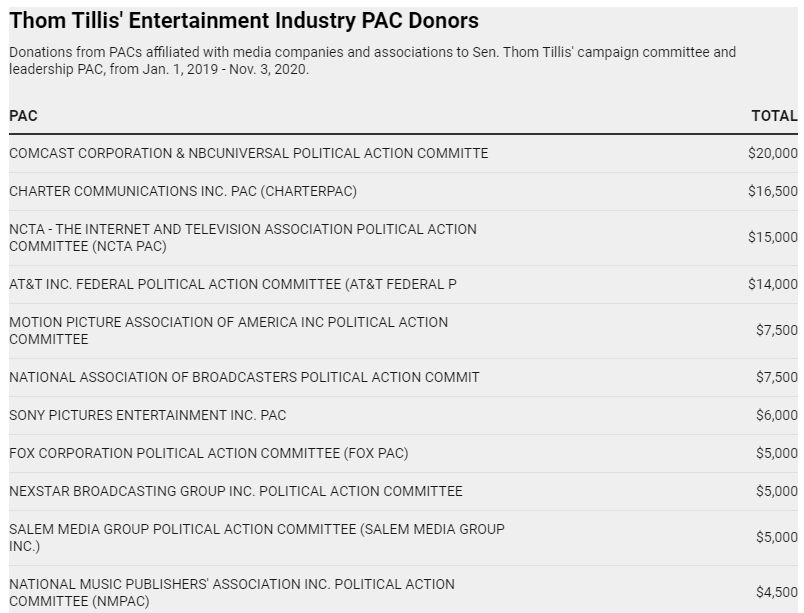Click the PAC column header
The image size is (804, 613).
click(23, 116)
